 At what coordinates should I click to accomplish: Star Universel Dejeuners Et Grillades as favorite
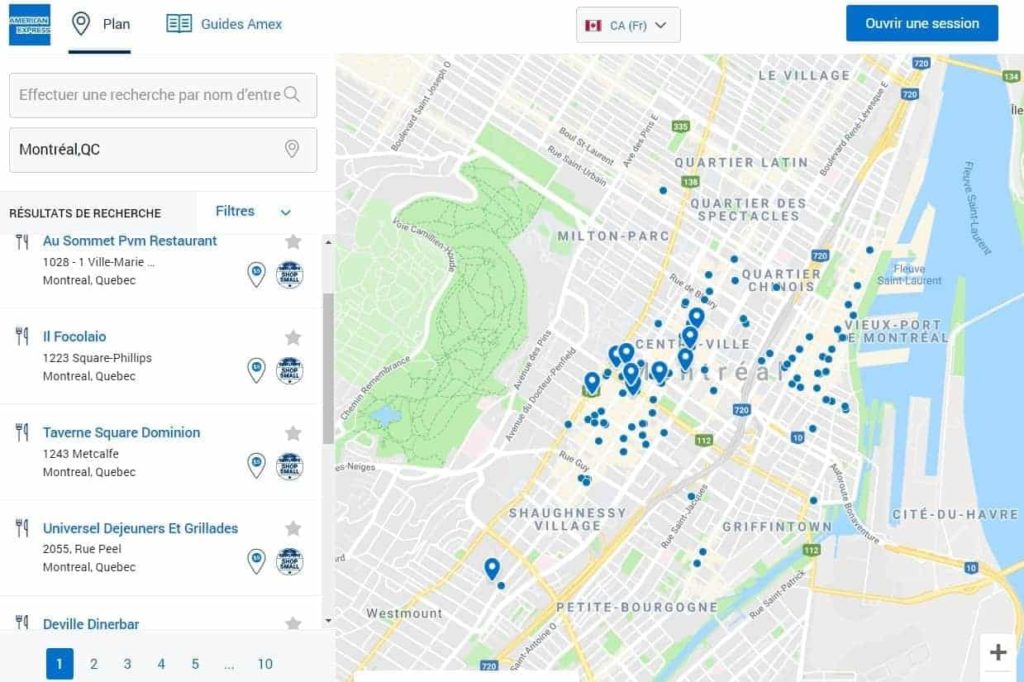(293, 528)
